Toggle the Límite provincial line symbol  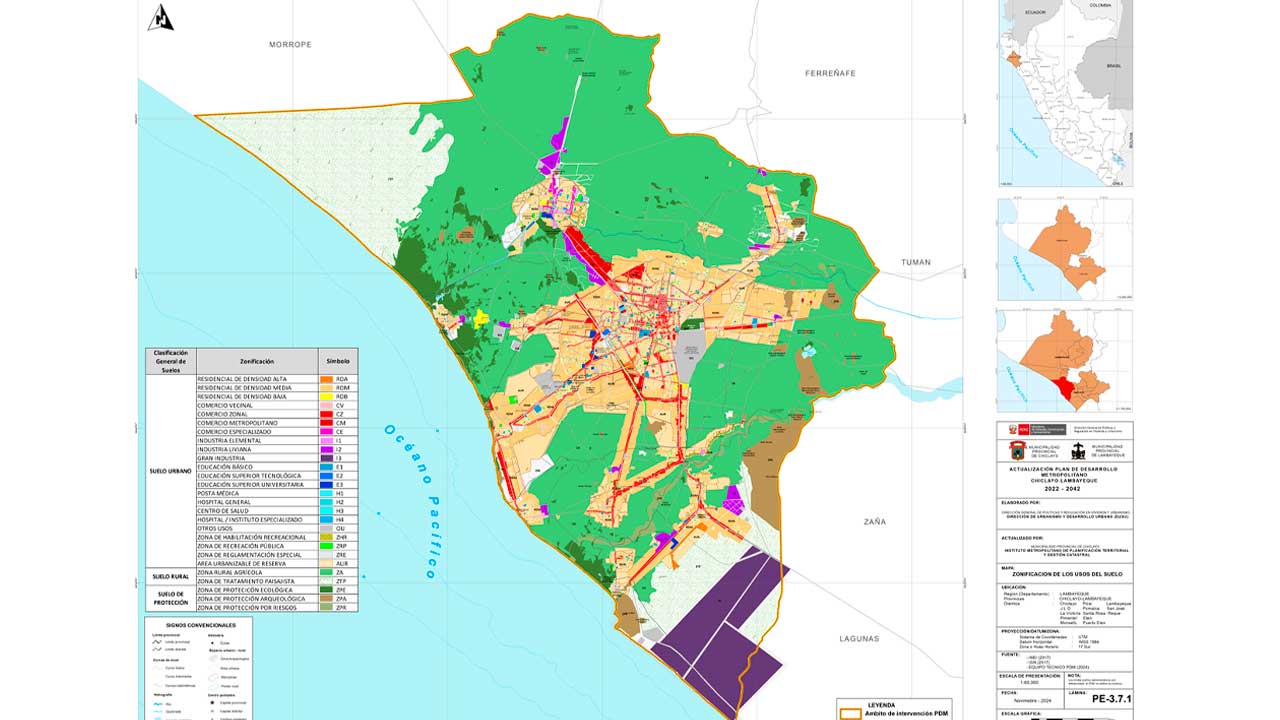pyautogui.click(x=156, y=642)
